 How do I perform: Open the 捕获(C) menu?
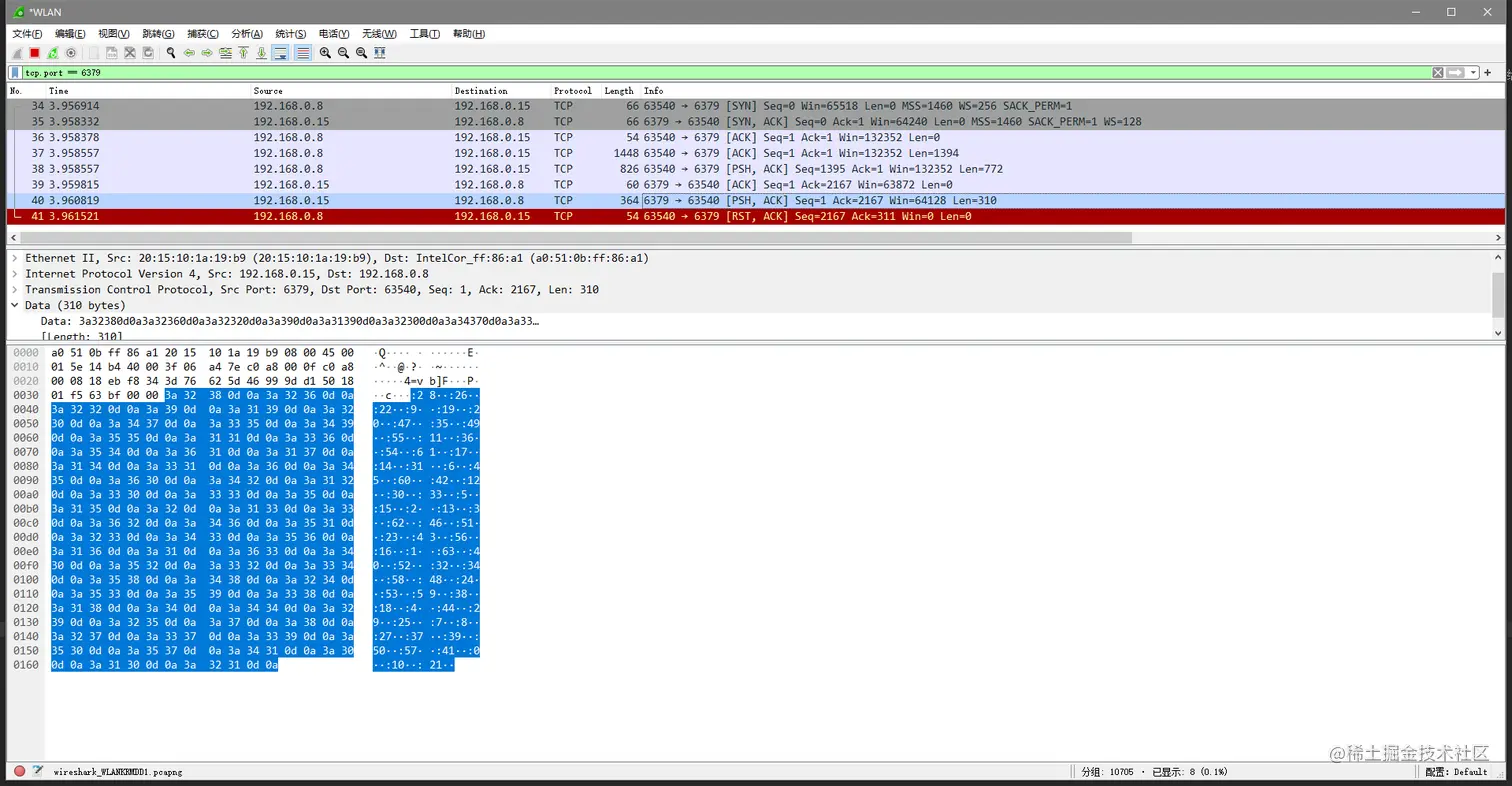click(203, 34)
